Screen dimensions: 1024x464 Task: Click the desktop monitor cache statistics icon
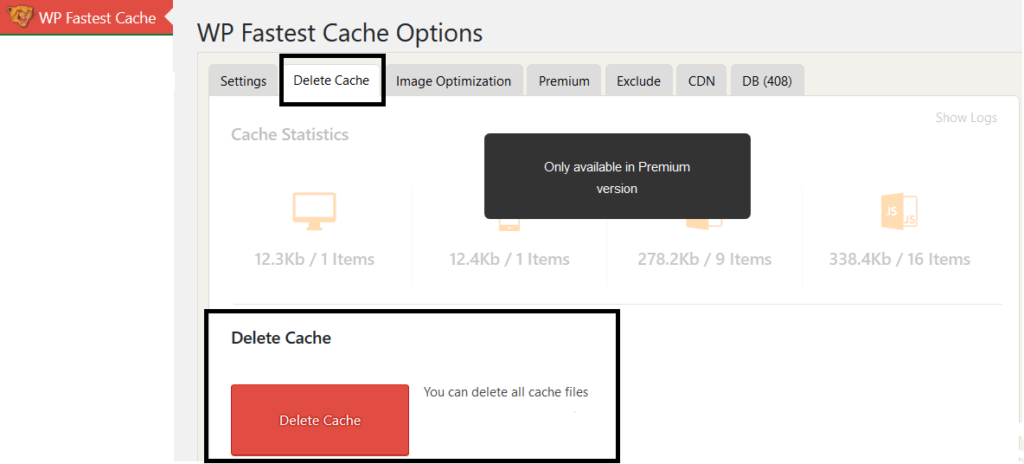pos(314,211)
